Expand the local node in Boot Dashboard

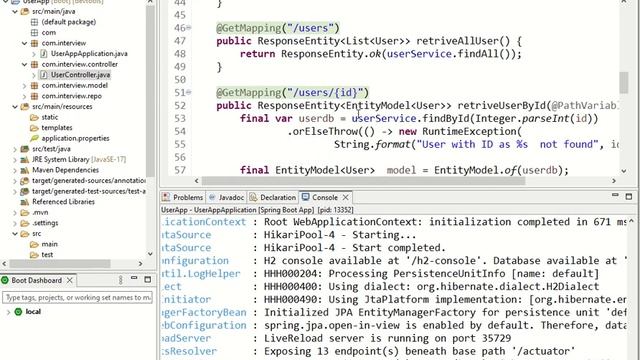tap(8, 312)
